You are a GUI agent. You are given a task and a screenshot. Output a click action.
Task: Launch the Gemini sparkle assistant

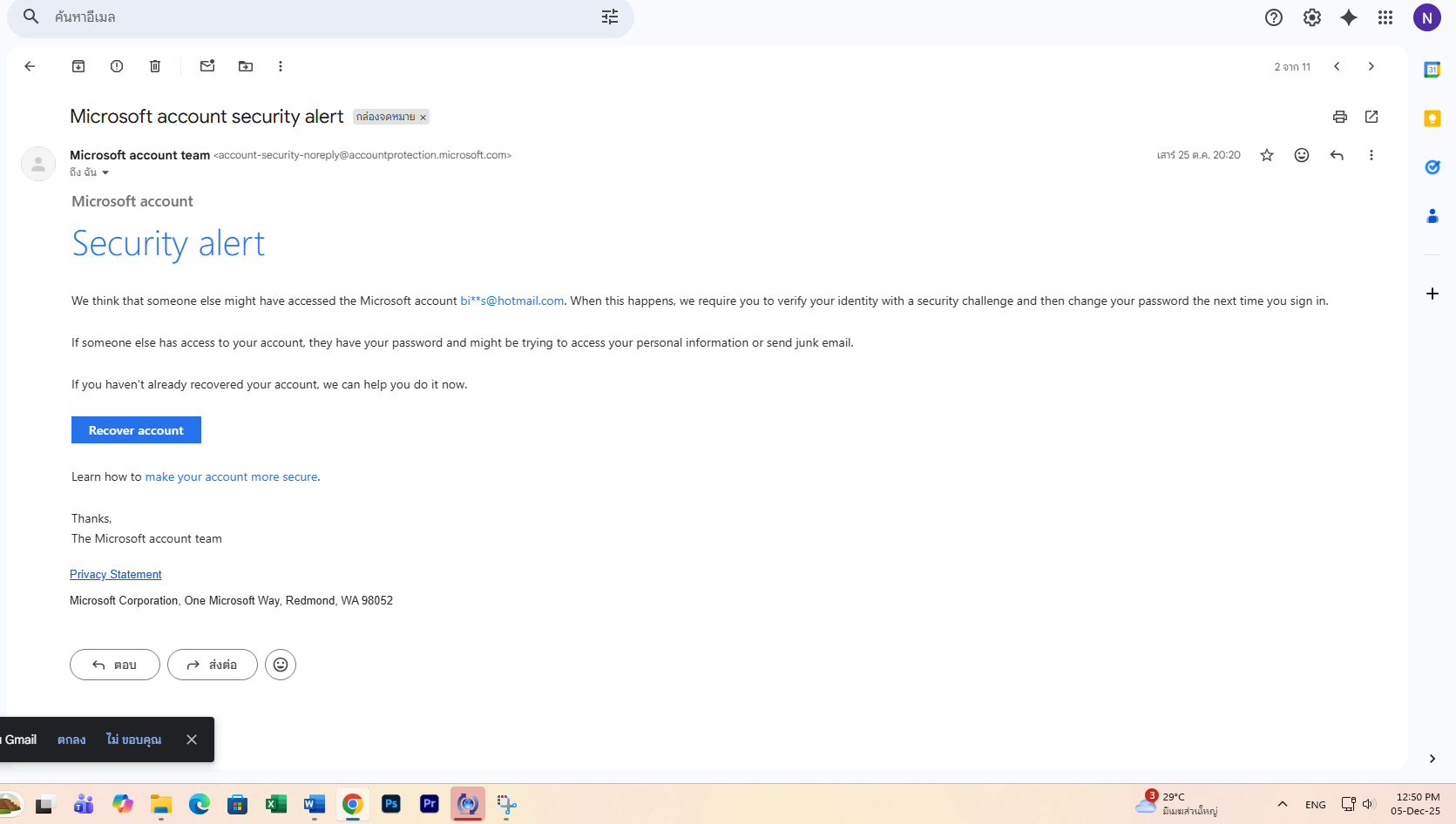click(x=1349, y=17)
